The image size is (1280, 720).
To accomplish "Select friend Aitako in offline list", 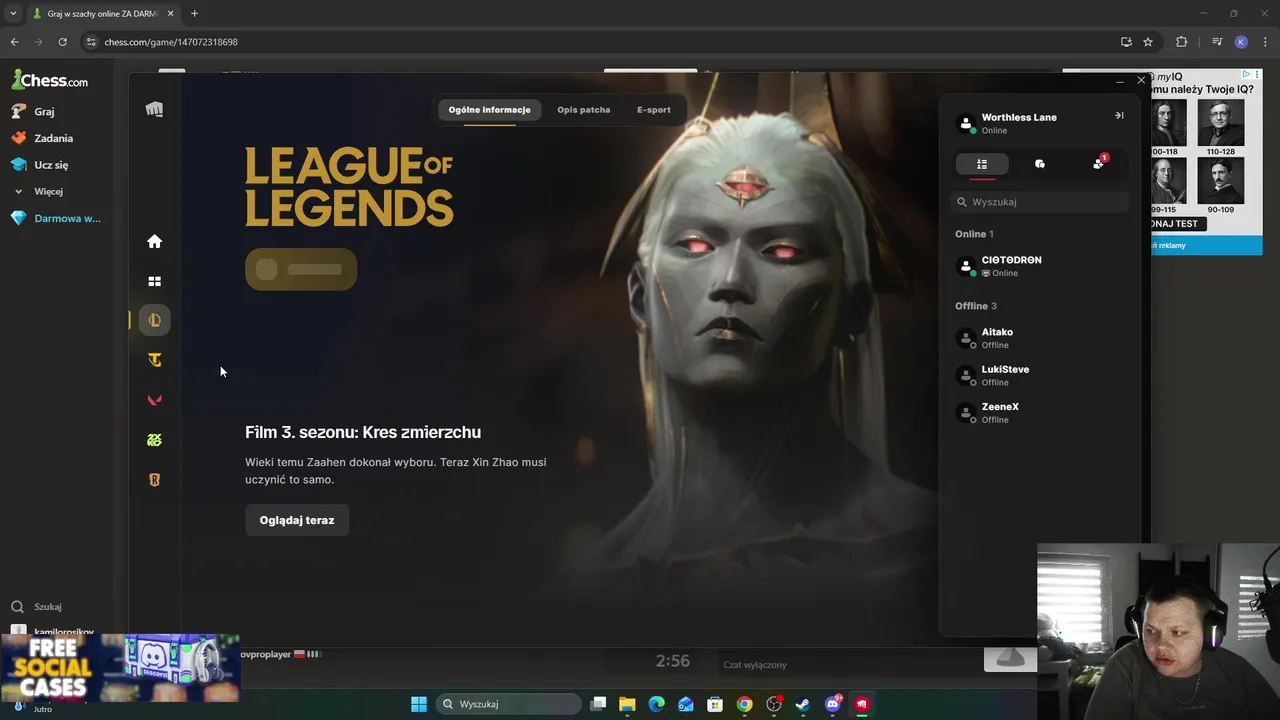I will 1040,338.
